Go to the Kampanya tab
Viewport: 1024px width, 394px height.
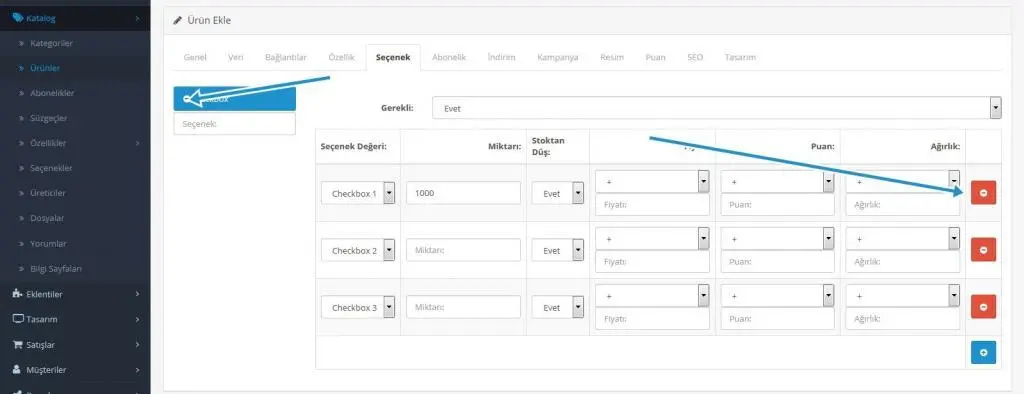click(558, 57)
